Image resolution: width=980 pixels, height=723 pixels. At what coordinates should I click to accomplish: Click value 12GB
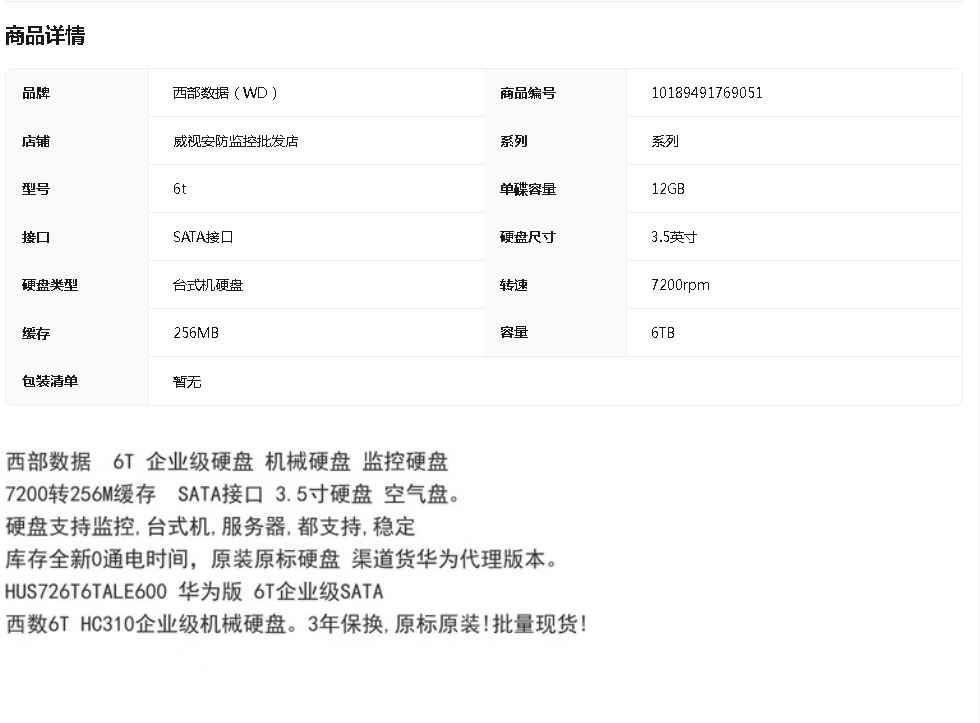click(668, 189)
